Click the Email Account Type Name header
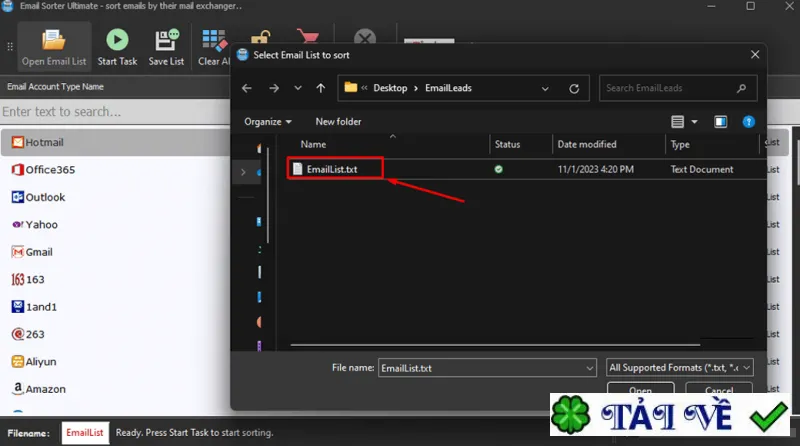Screen dimensions: 800x446 (x=55, y=87)
